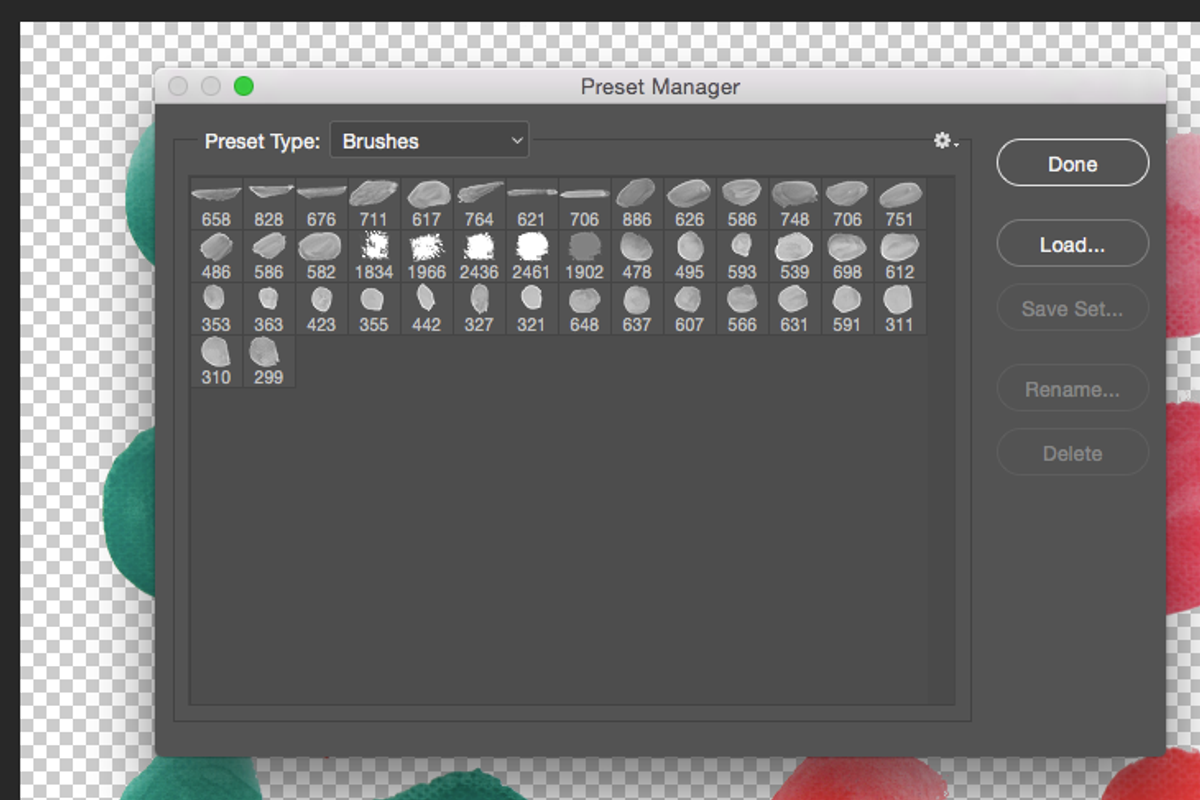The width and height of the screenshot is (1200, 800).
Task: Pick the brush preset labeled 711
Action: click(374, 204)
